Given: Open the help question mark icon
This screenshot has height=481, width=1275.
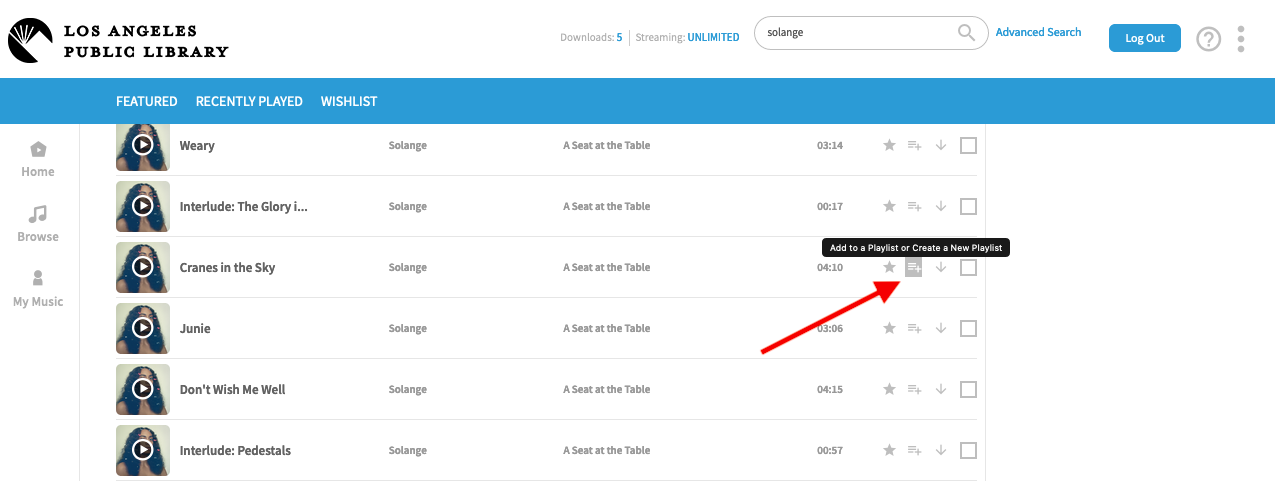Looking at the screenshot, I should pyautogui.click(x=1209, y=39).
